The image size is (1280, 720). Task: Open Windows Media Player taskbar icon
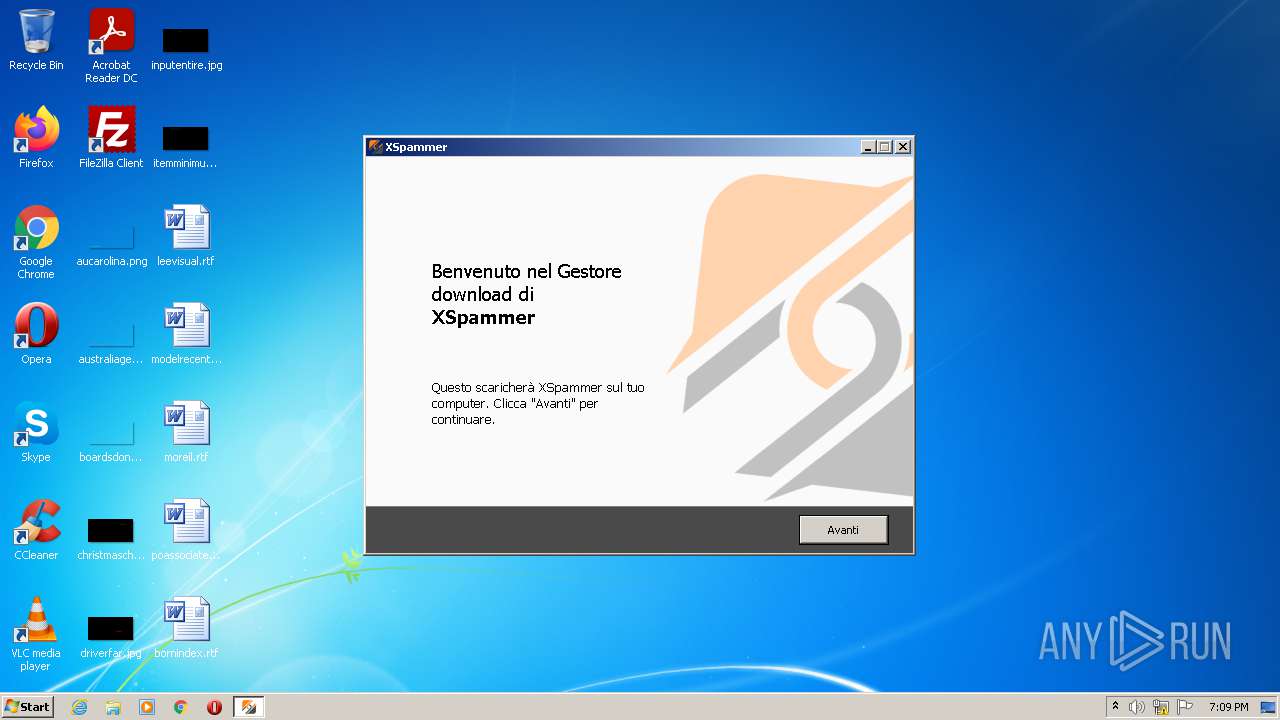147,707
